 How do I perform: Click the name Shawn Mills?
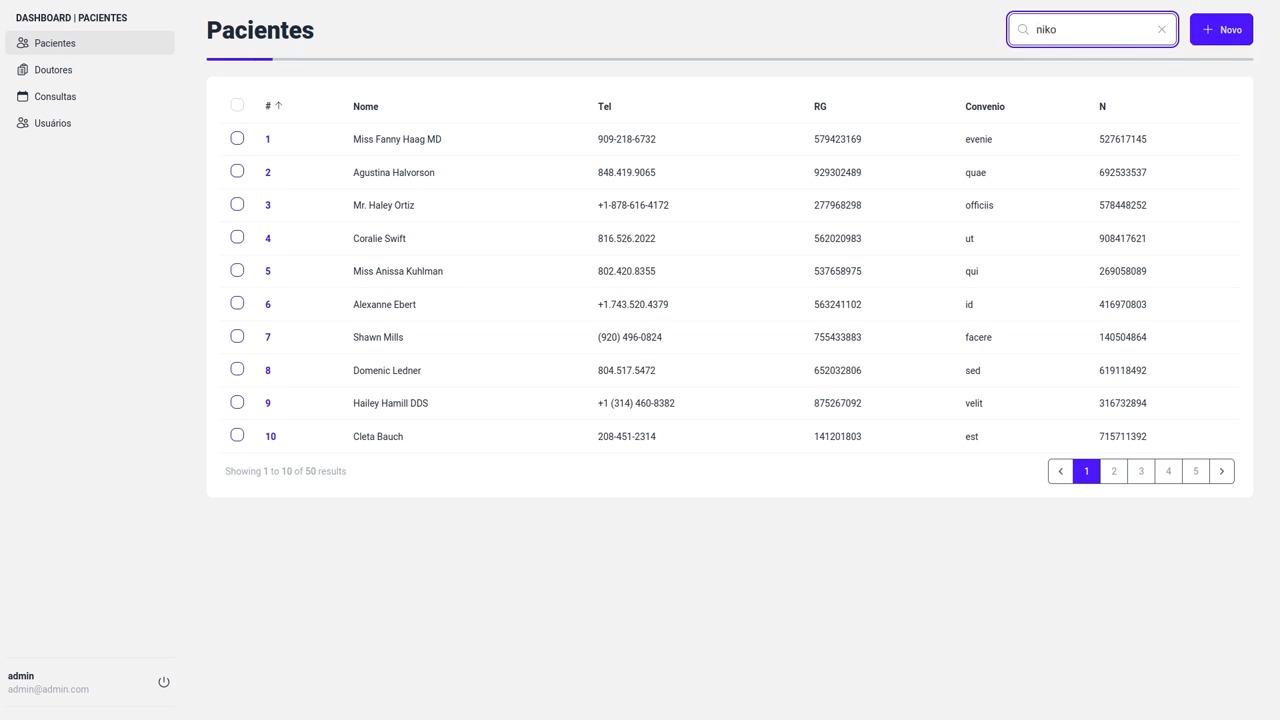[x=378, y=338]
